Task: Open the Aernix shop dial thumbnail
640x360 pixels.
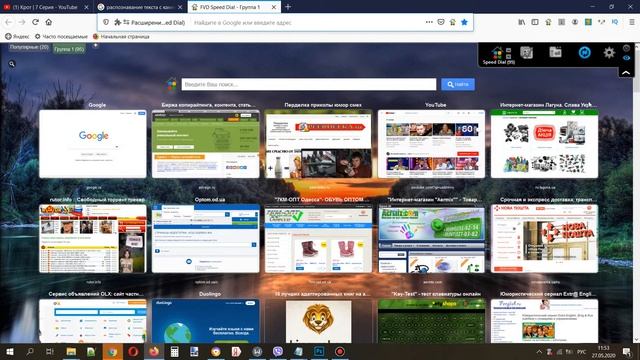Action: (431, 238)
